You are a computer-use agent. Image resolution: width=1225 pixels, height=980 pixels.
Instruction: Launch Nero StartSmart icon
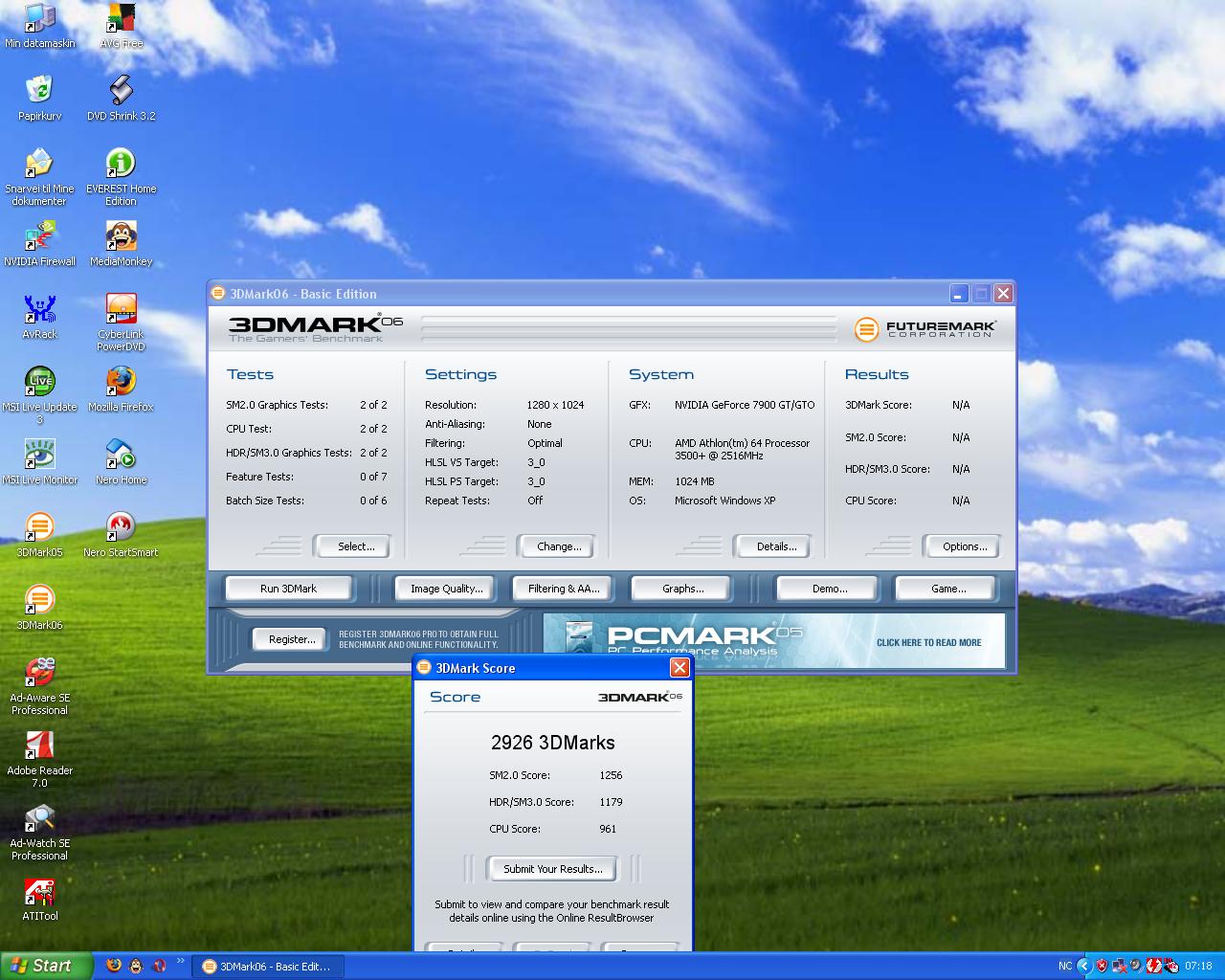121,534
